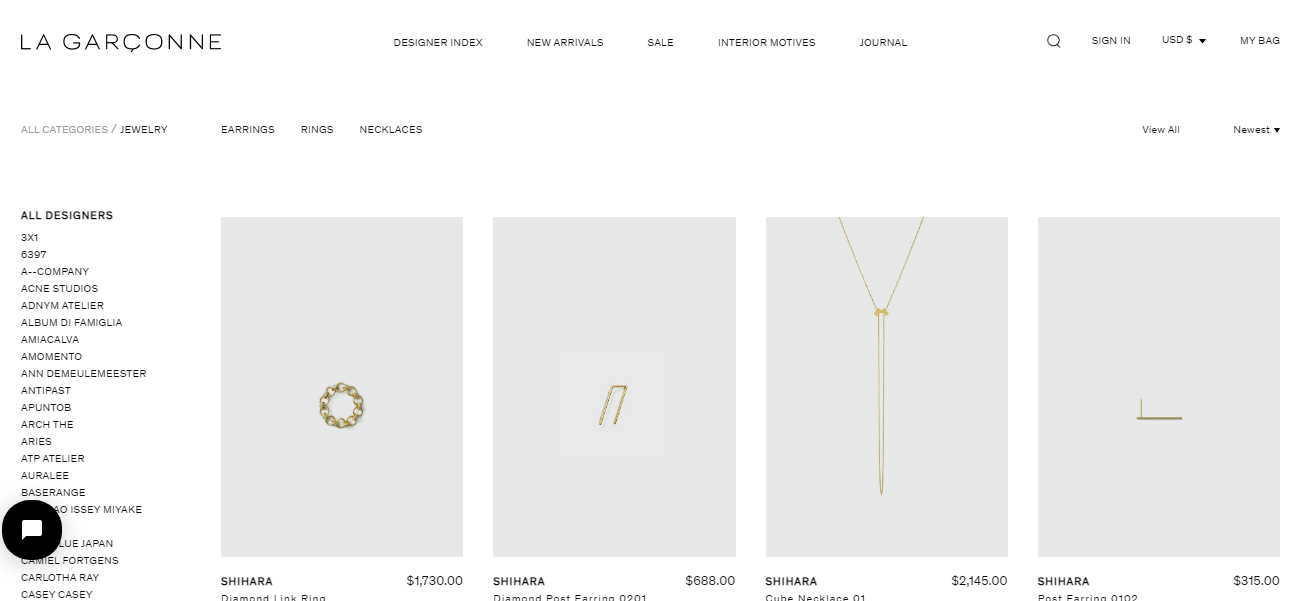Click the Sign In link
This screenshot has width=1298, height=601.
(1111, 41)
